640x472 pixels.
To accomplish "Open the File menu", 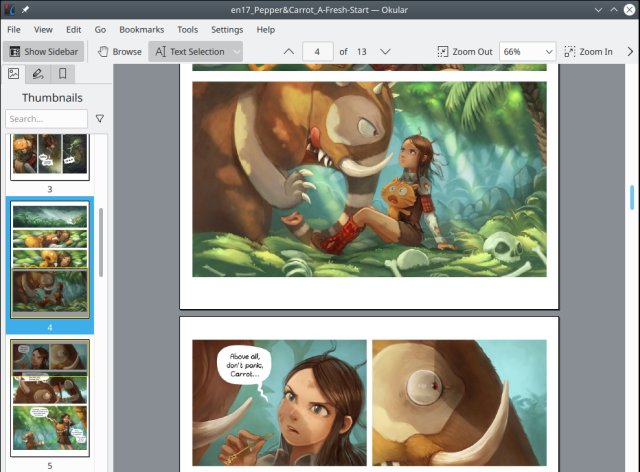I will [14, 29].
